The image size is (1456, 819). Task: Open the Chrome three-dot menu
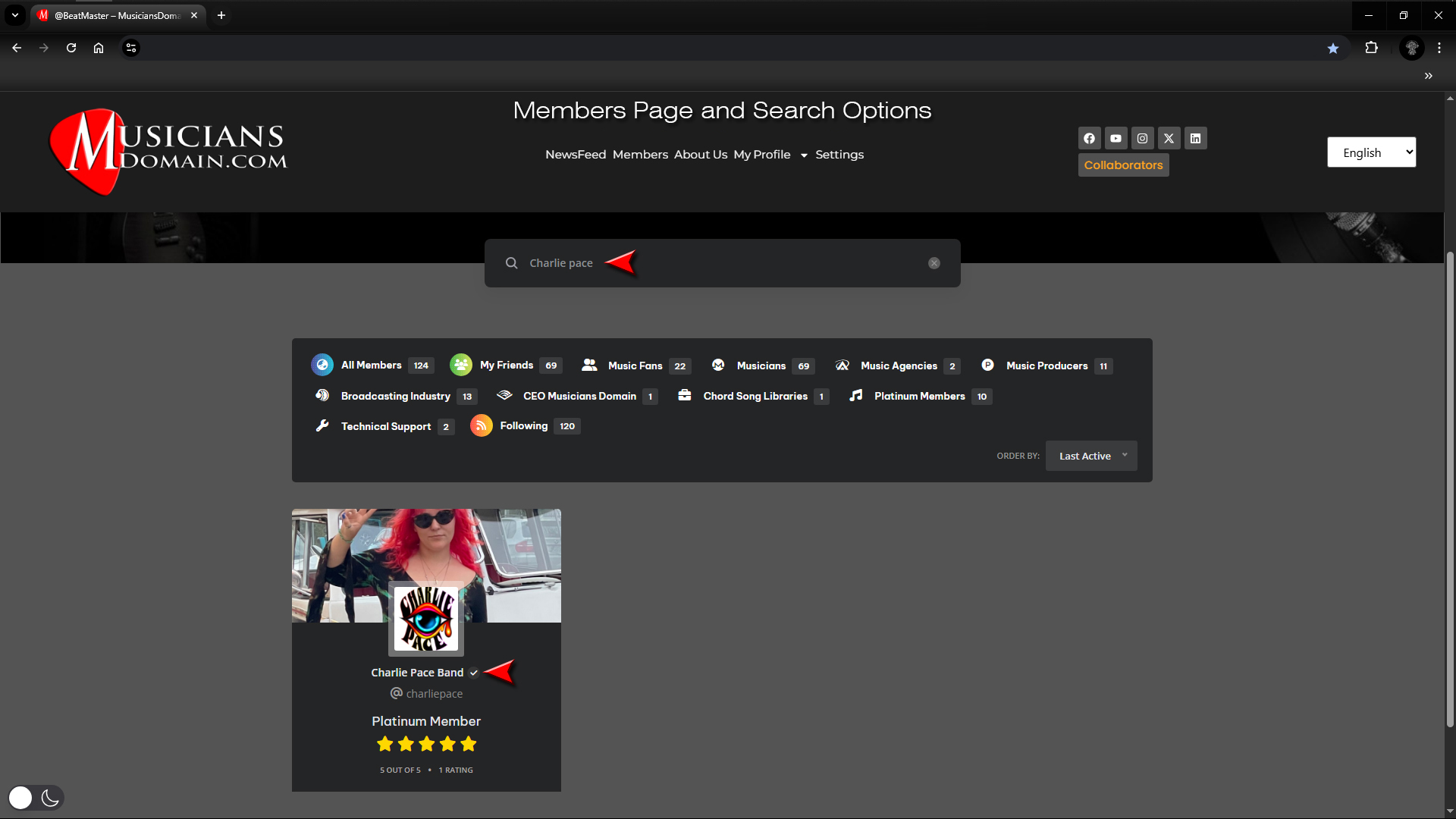[x=1439, y=48]
